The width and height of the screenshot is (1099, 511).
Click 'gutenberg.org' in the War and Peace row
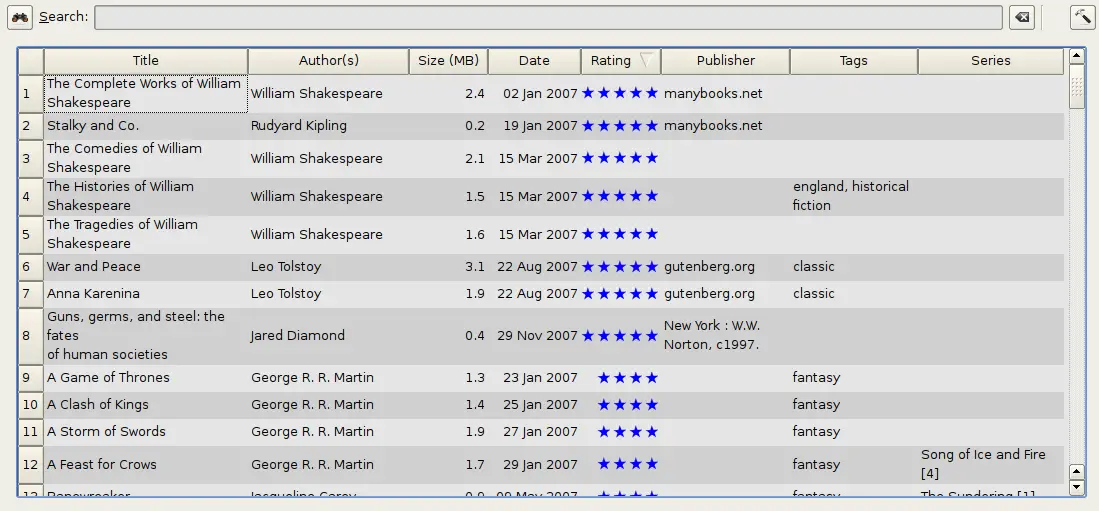[709, 267]
